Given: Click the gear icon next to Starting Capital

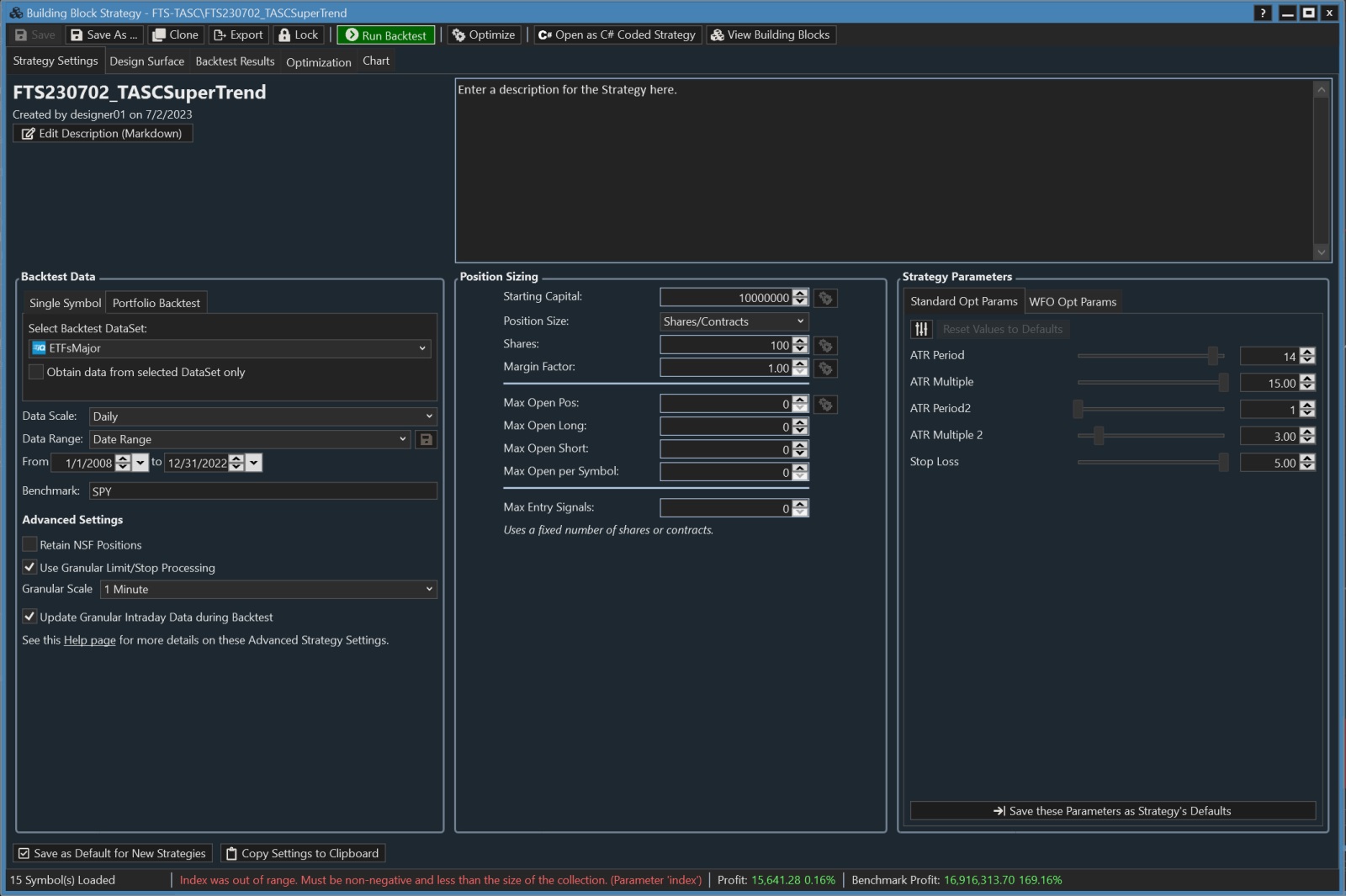Looking at the screenshot, I should coord(825,298).
